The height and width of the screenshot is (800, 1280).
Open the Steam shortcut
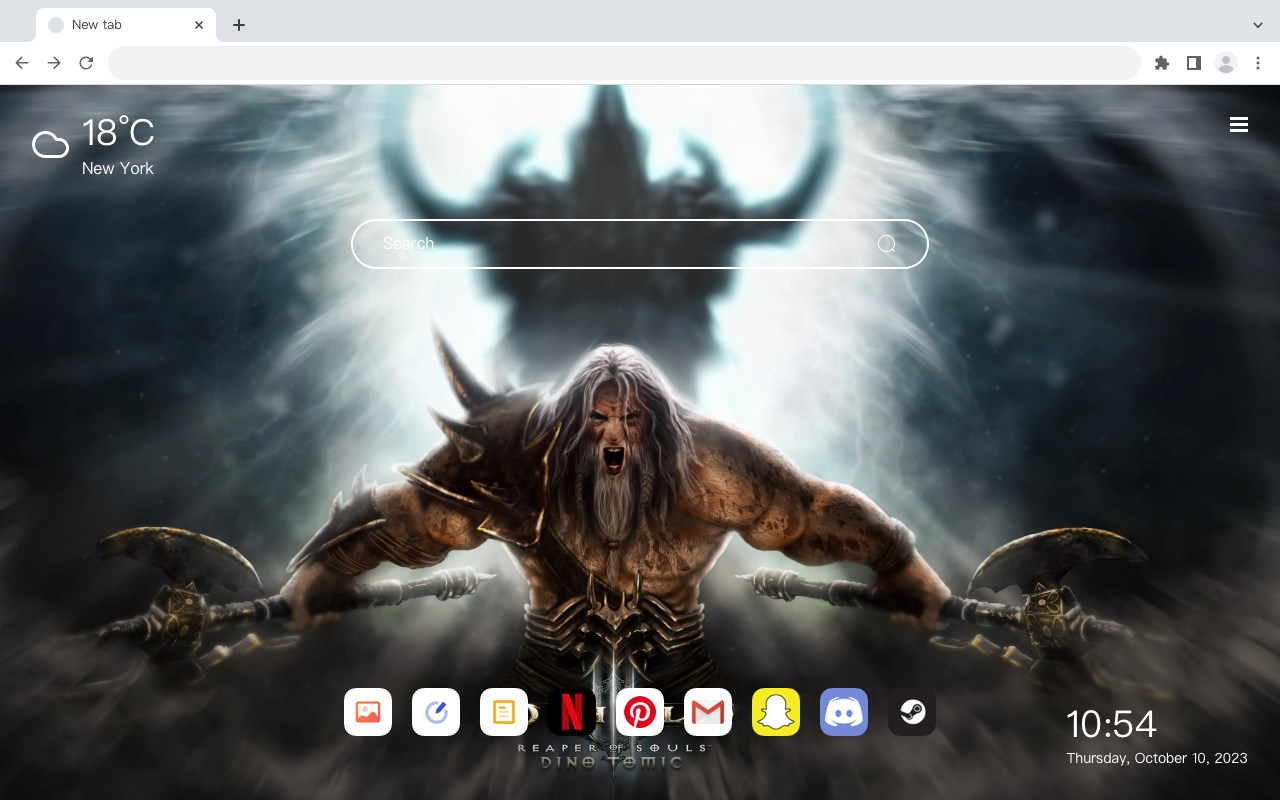912,712
